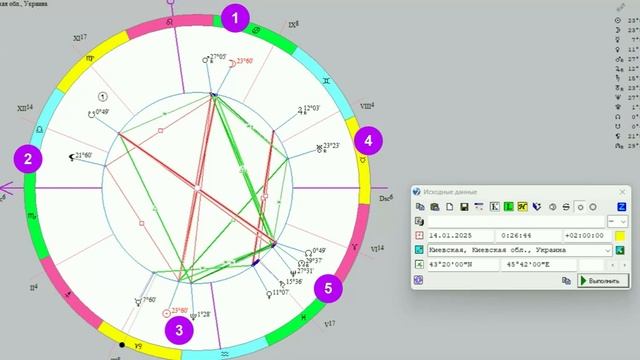Click the yellow color swatch
640x360 pixels.
coord(620,236)
